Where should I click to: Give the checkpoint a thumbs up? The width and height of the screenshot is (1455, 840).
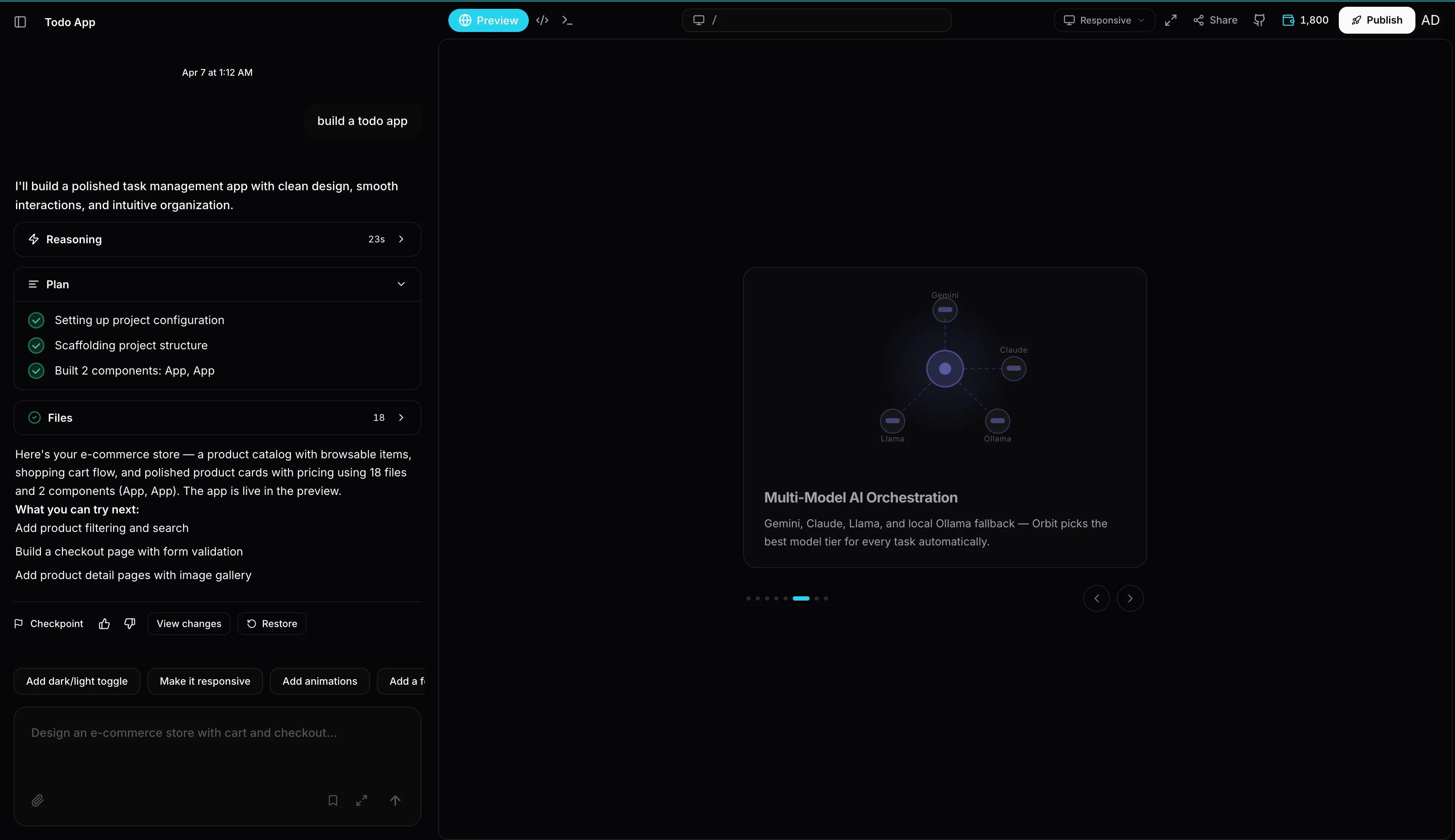(x=104, y=624)
